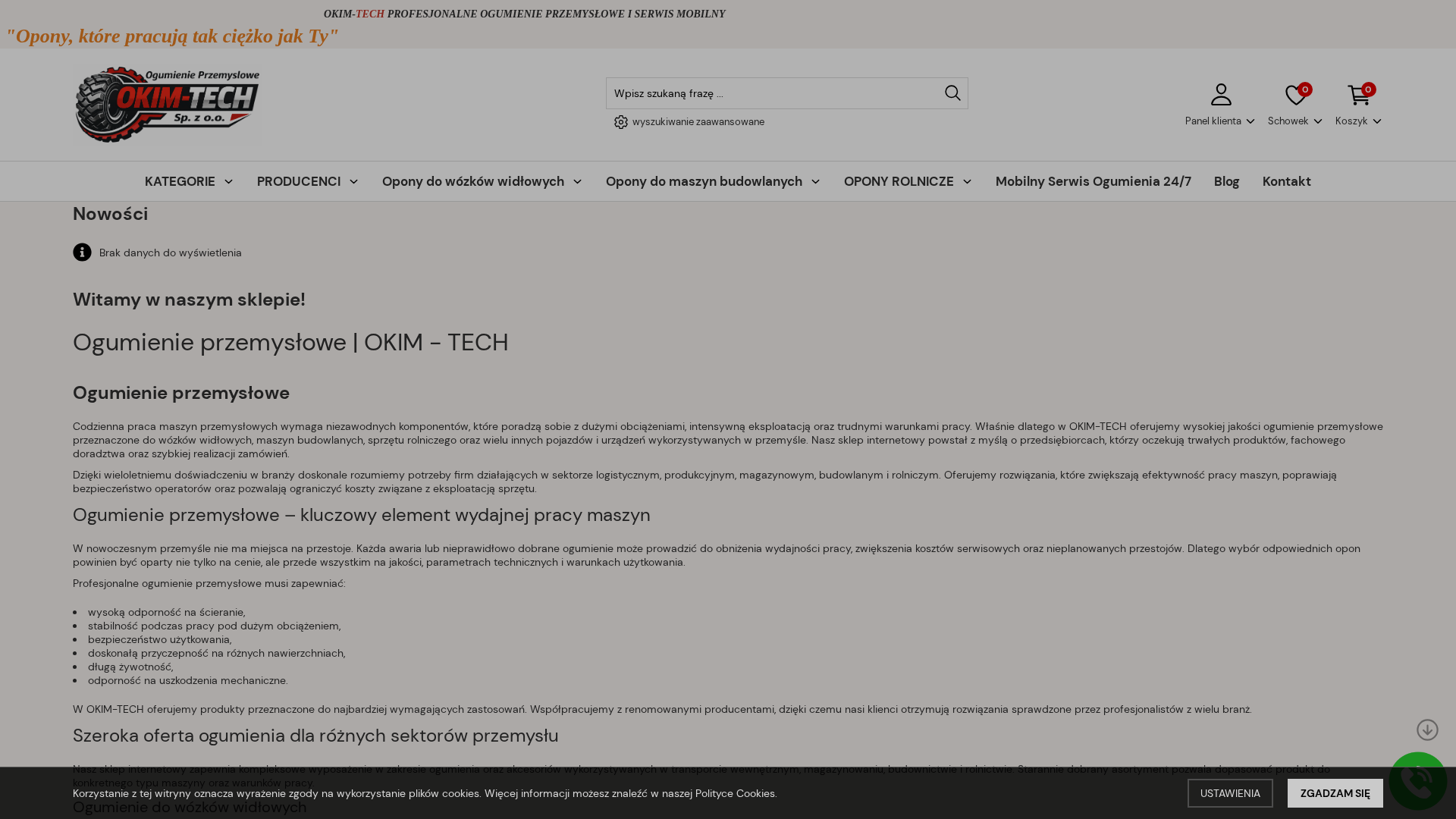Click the wyszukiwanie zaawansowane link
The width and height of the screenshot is (1456, 819).
[698, 122]
